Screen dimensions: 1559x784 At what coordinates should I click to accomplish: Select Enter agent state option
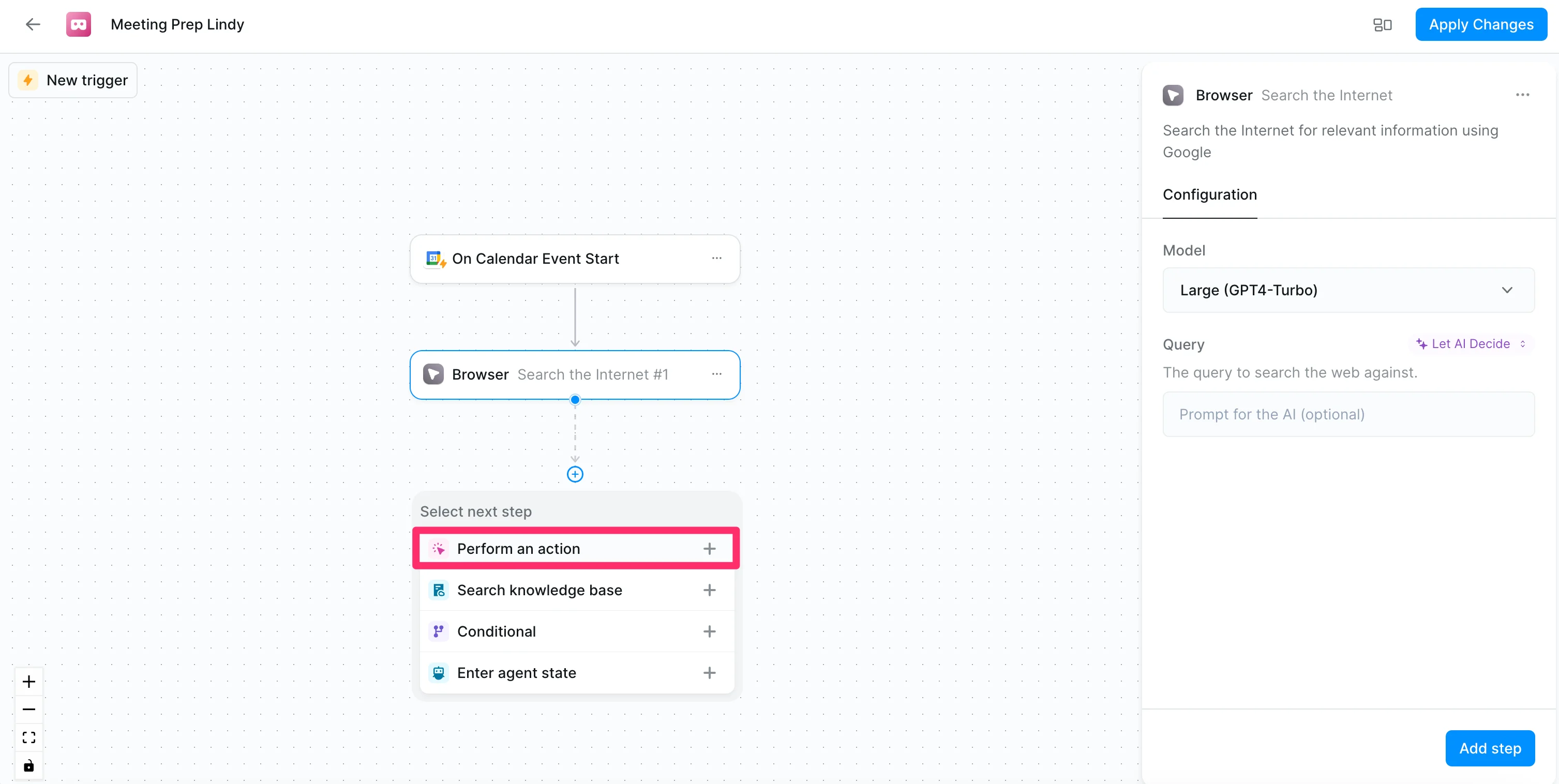[x=576, y=673]
